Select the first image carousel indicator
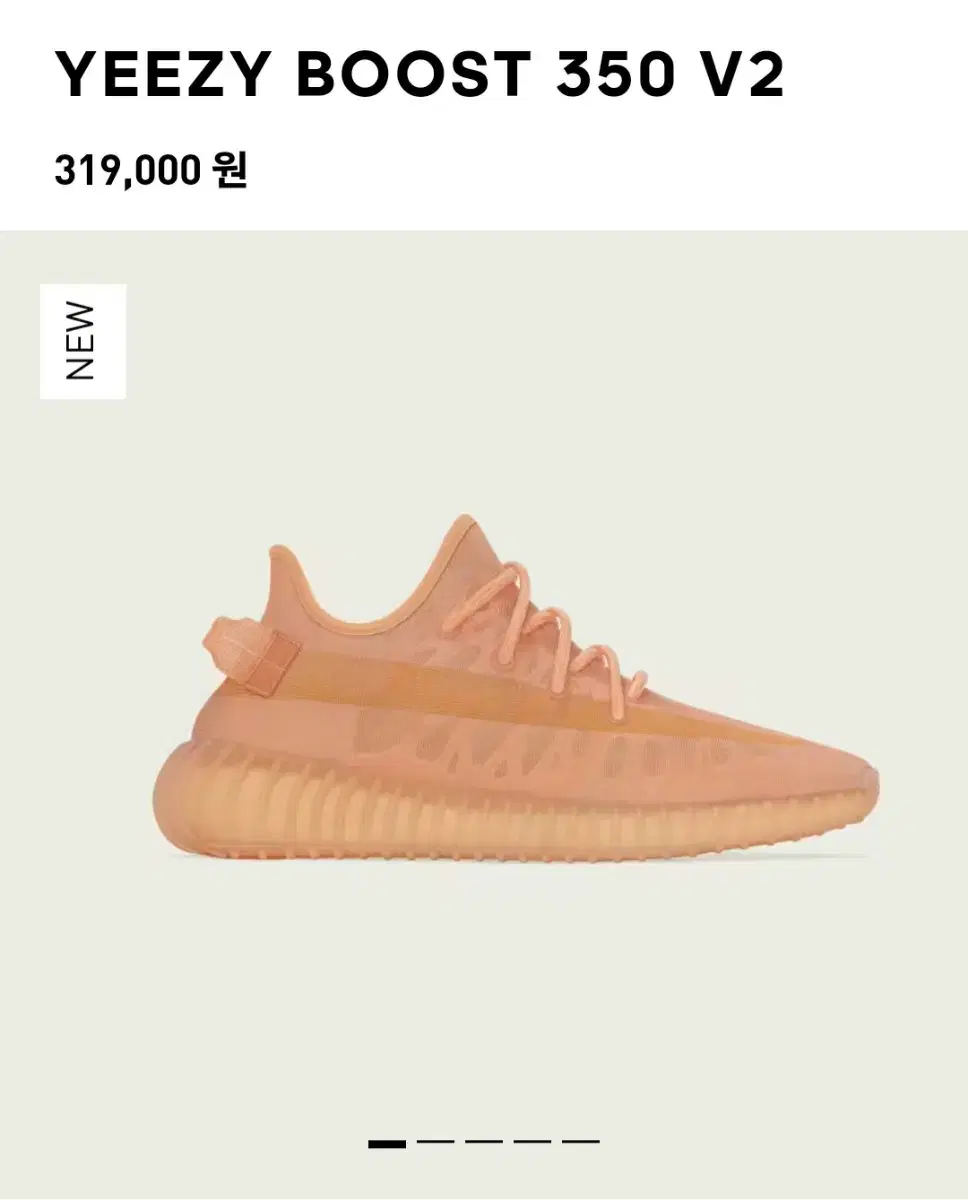This screenshot has height=1200, width=968. point(387,1142)
